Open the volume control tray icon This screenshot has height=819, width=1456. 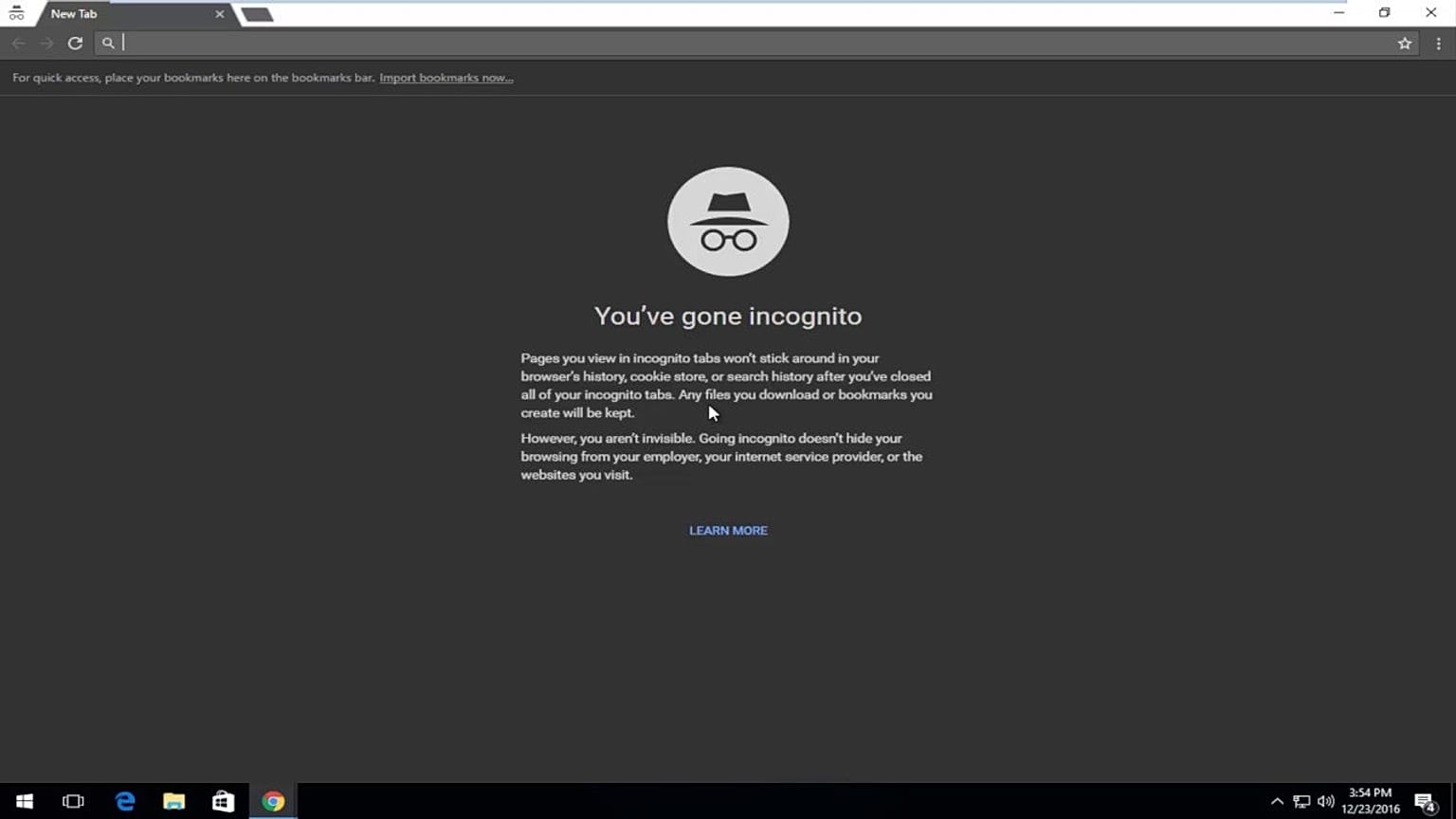click(x=1325, y=802)
